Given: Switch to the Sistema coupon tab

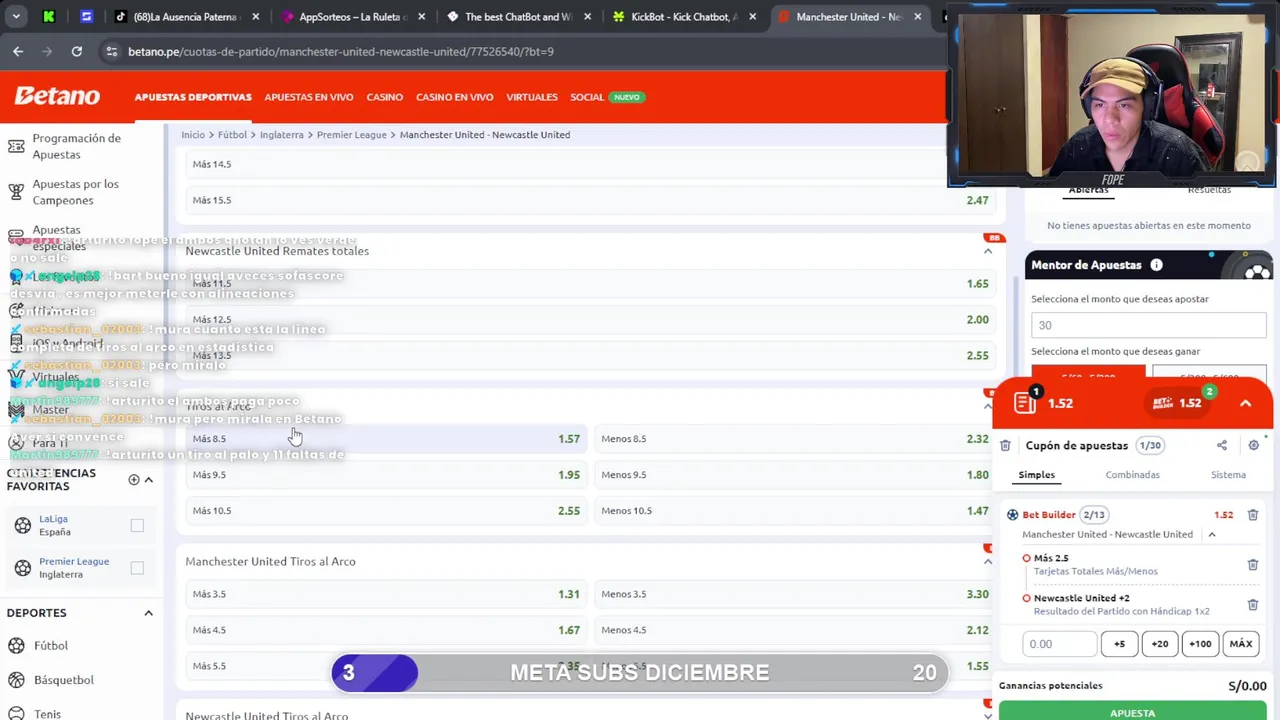Looking at the screenshot, I should [1228, 475].
